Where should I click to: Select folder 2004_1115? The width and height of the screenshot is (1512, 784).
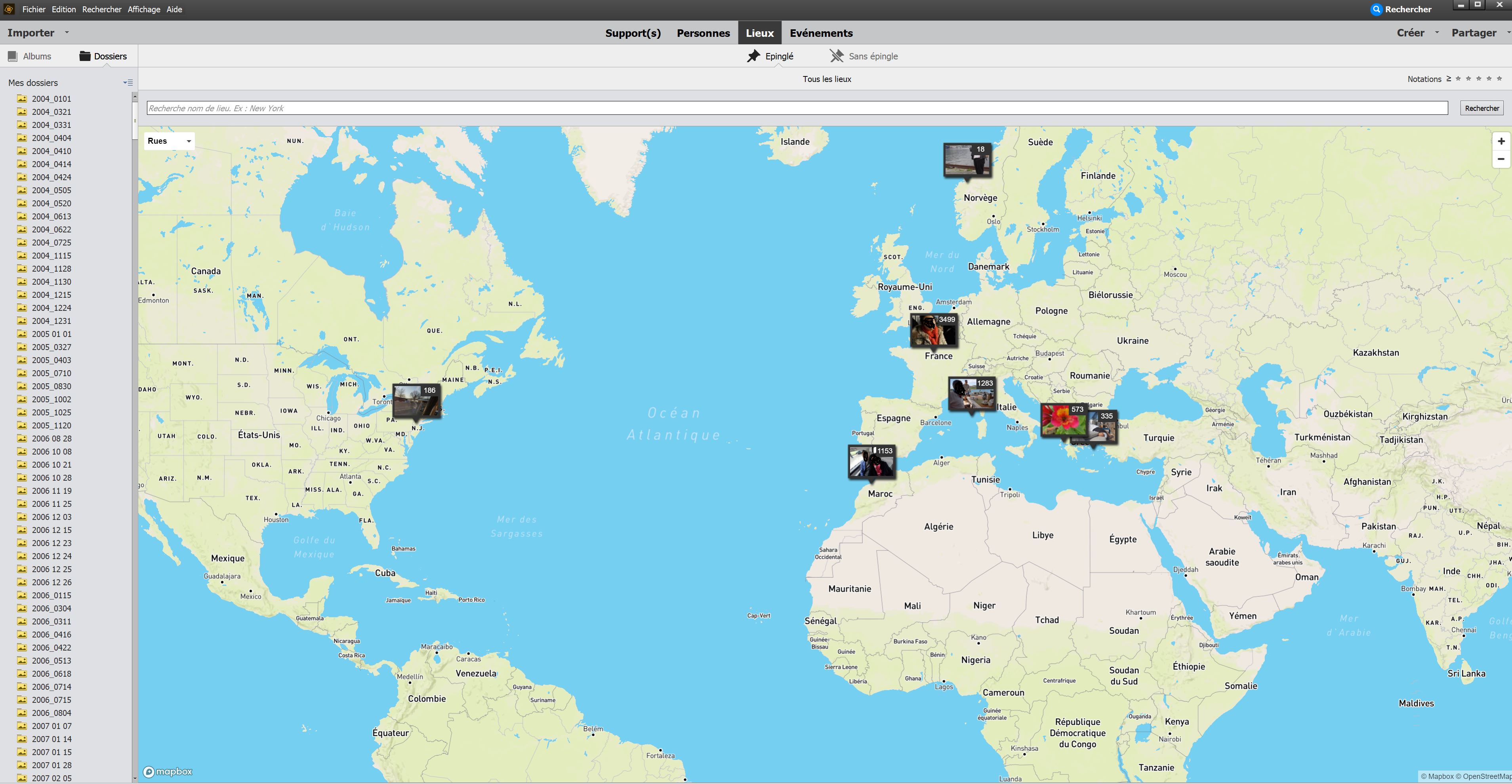point(51,255)
